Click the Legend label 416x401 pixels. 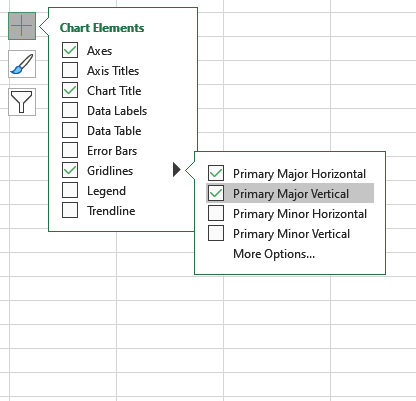pos(106,191)
